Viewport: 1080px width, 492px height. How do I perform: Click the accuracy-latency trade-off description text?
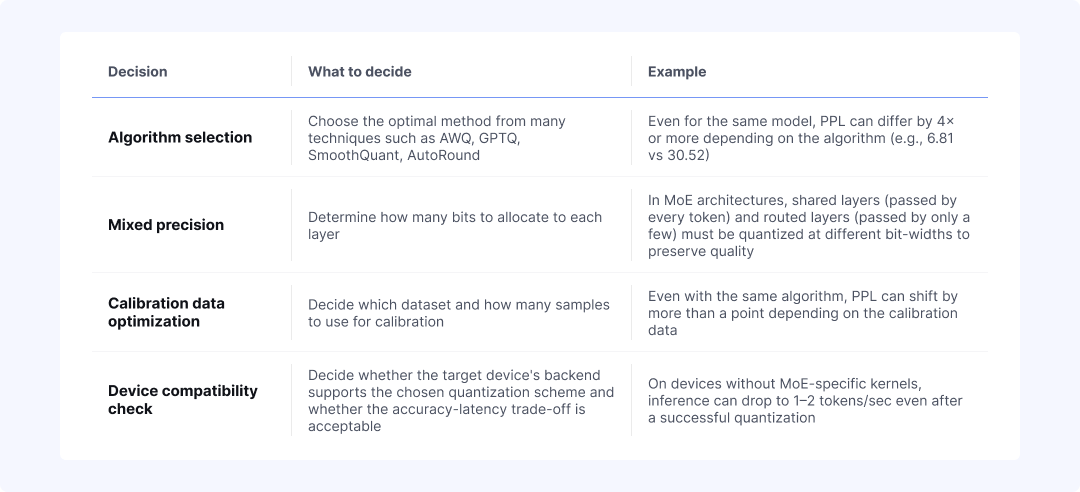point(461,400)
